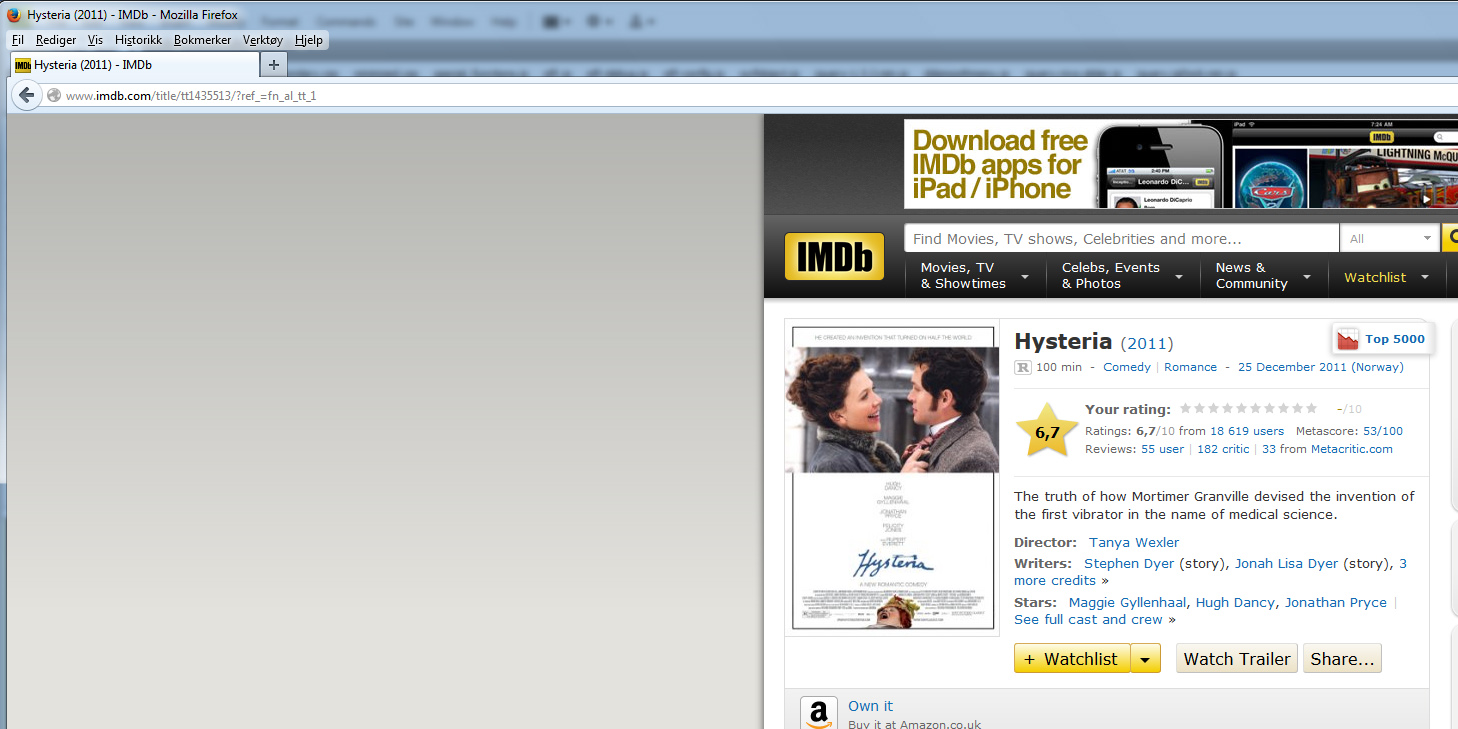Rate the movie ten stars
Screen dimensions: 1458x729
[1311, 409]
